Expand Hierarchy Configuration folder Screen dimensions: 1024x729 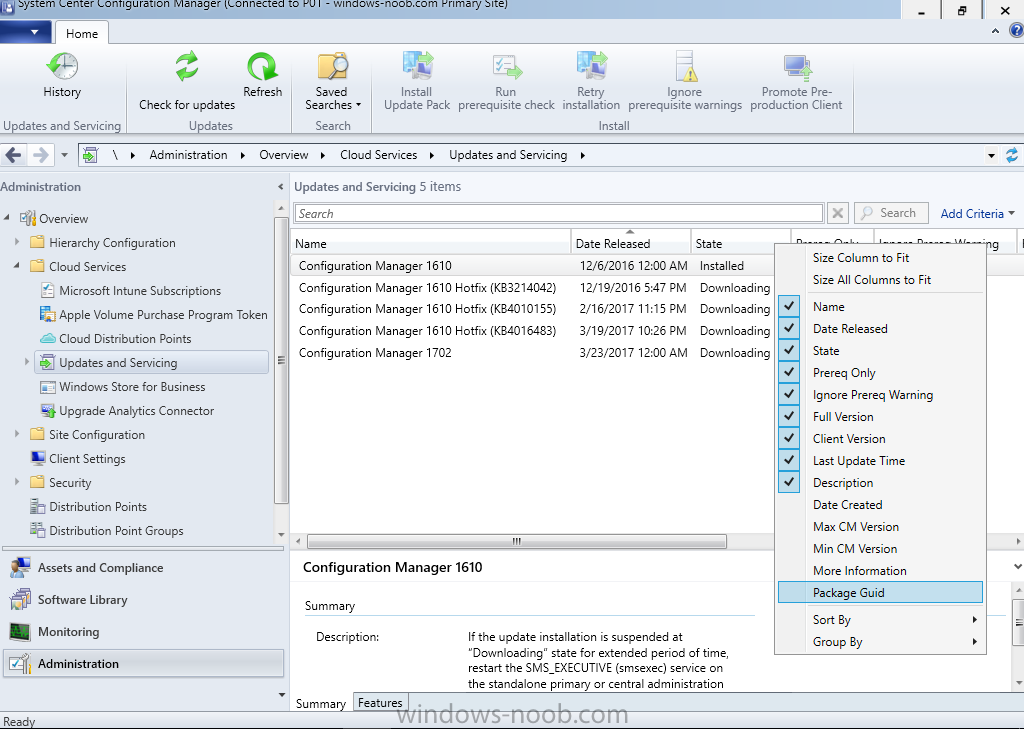(17, 242)
